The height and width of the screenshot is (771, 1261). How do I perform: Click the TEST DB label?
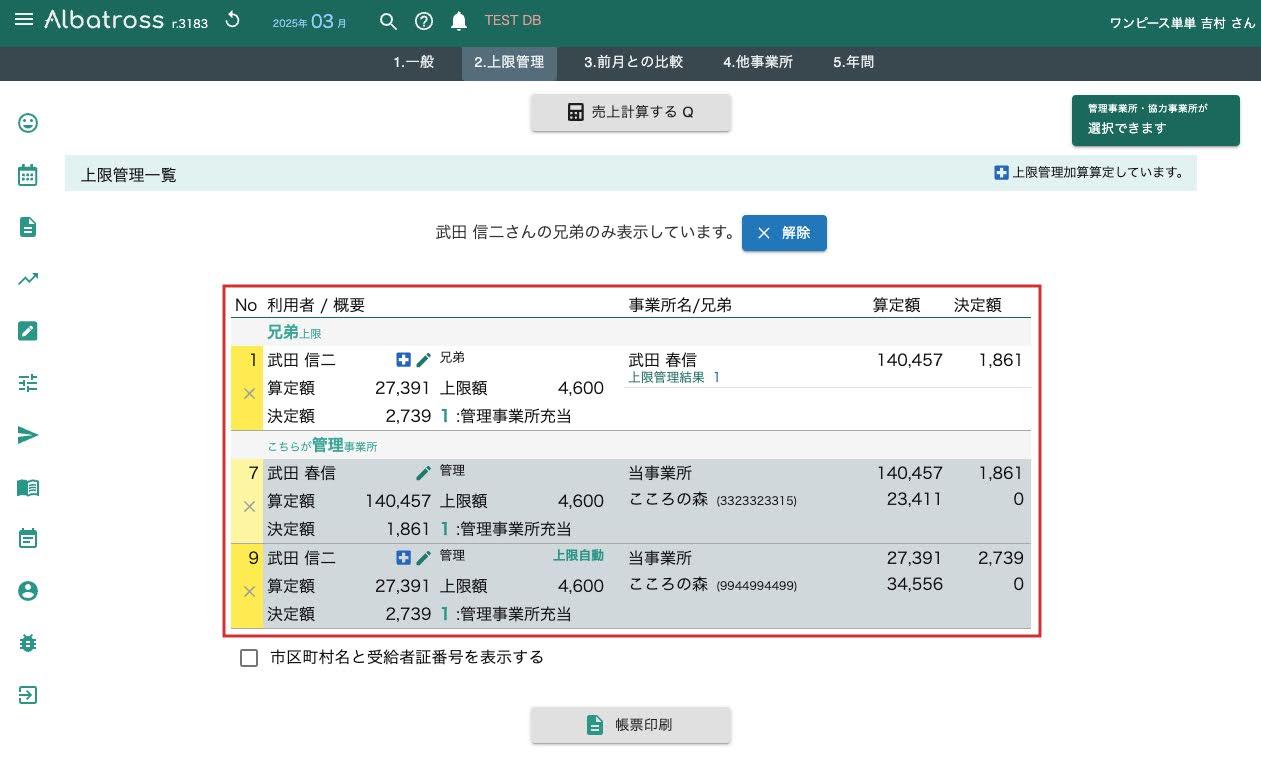[513, 21]
